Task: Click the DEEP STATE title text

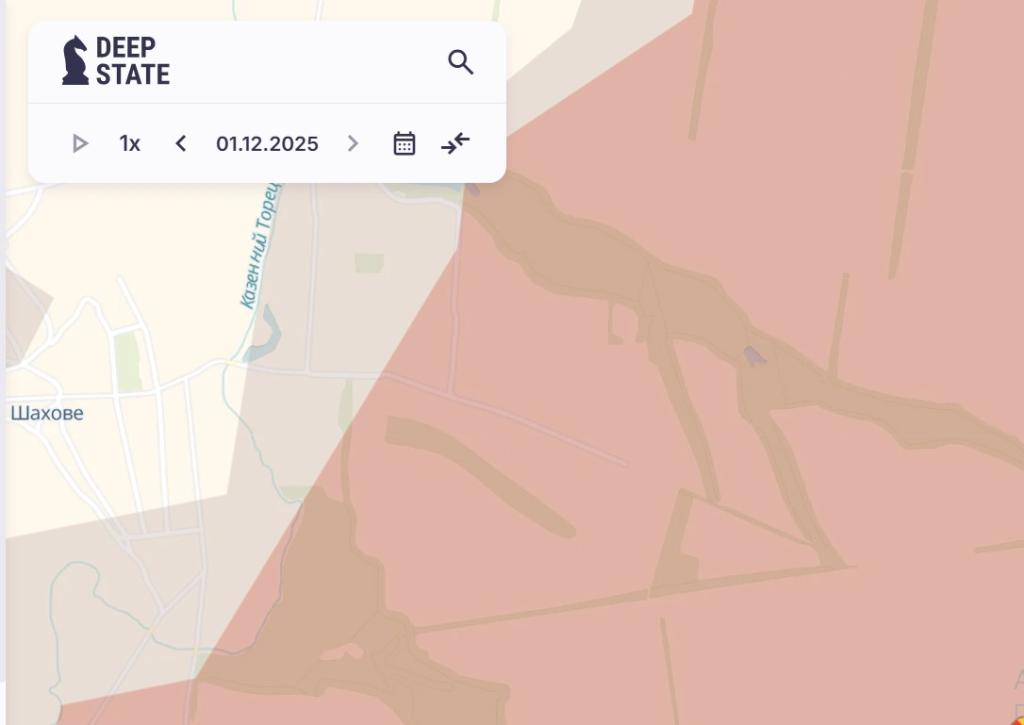Action: [x=133, y=61]
